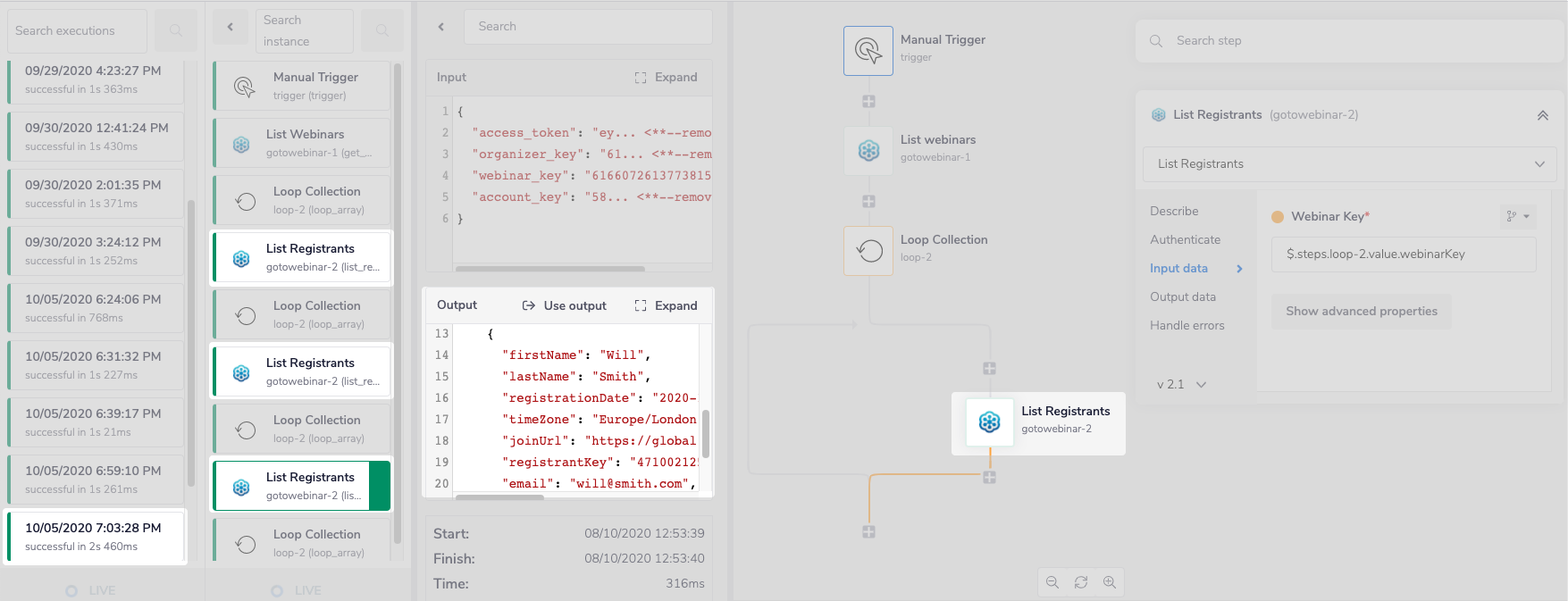Click Use output in the Output panel
Screen dimensions: 1568x601
click(x=565, y=305)
